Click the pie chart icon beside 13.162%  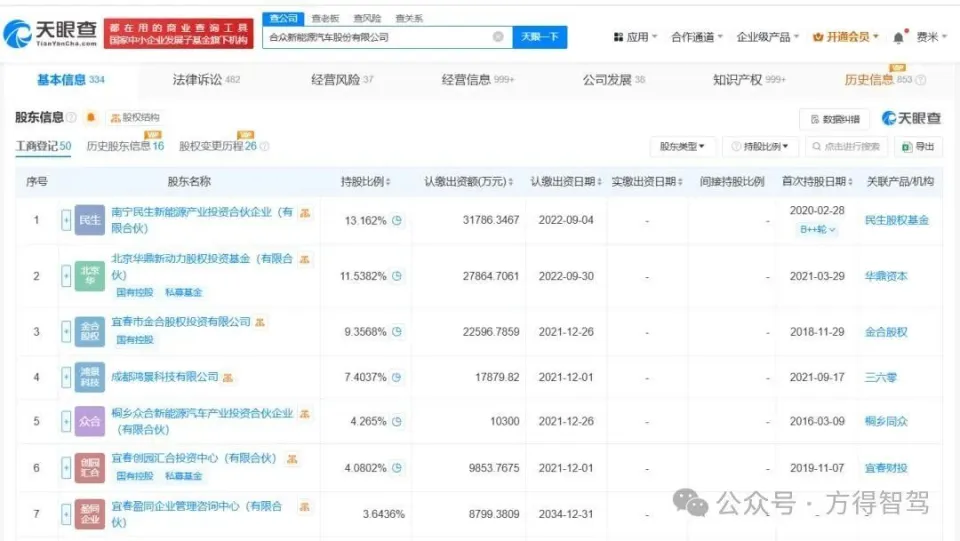coord(397,220)
